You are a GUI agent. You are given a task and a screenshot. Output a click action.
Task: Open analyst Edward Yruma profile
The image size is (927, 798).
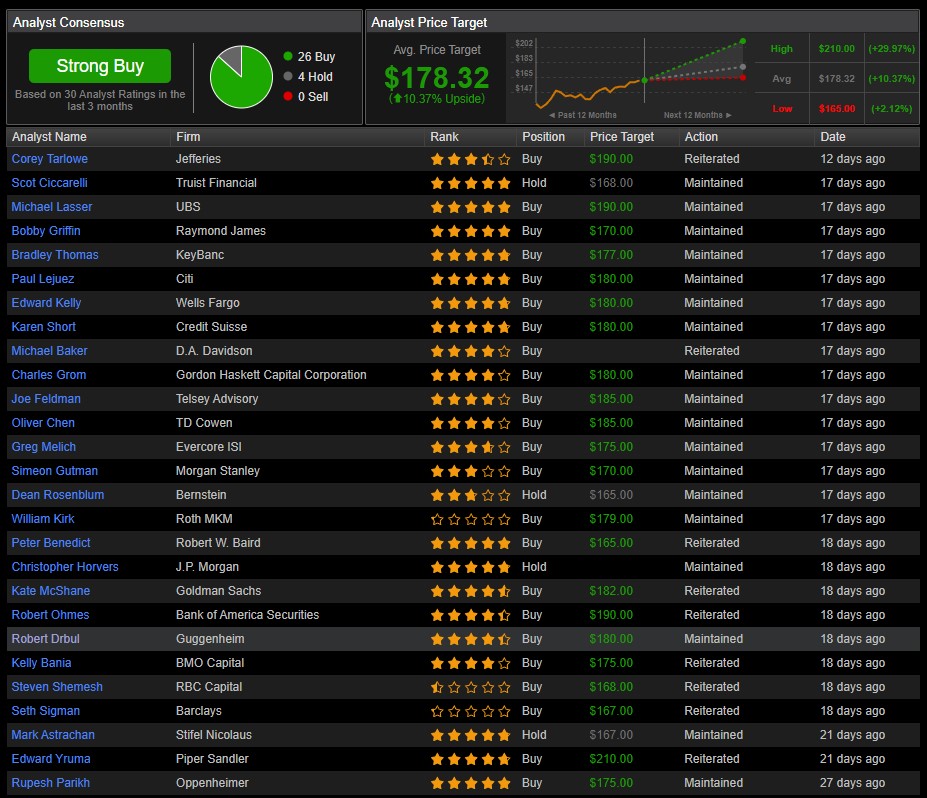(x=51, y=758)
